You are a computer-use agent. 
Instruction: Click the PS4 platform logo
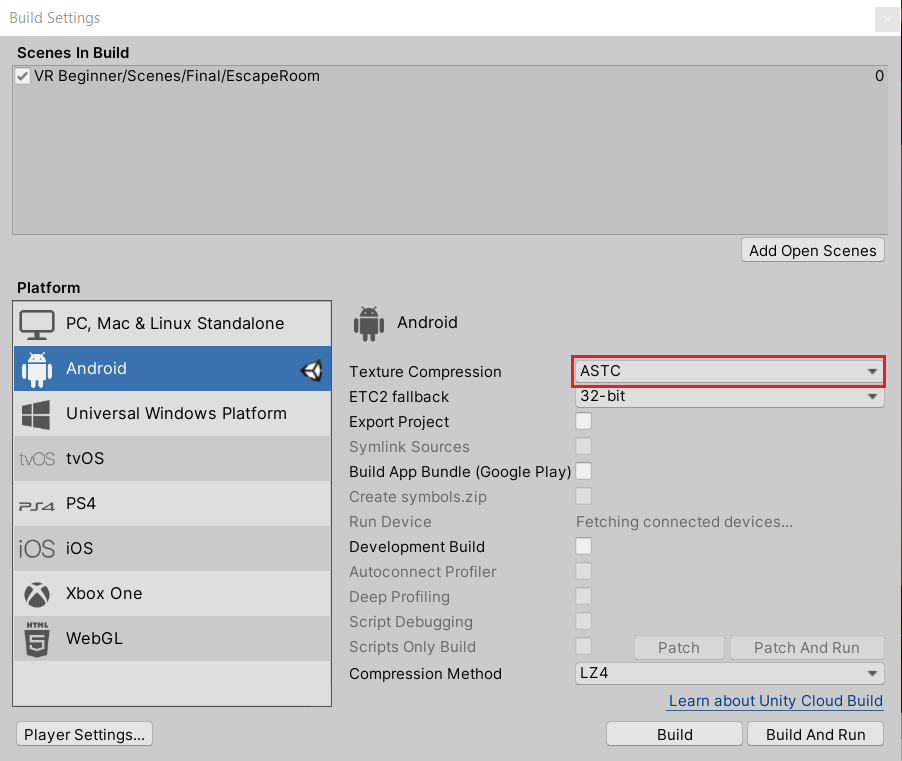pyautogui.click(x=37, y=504)
